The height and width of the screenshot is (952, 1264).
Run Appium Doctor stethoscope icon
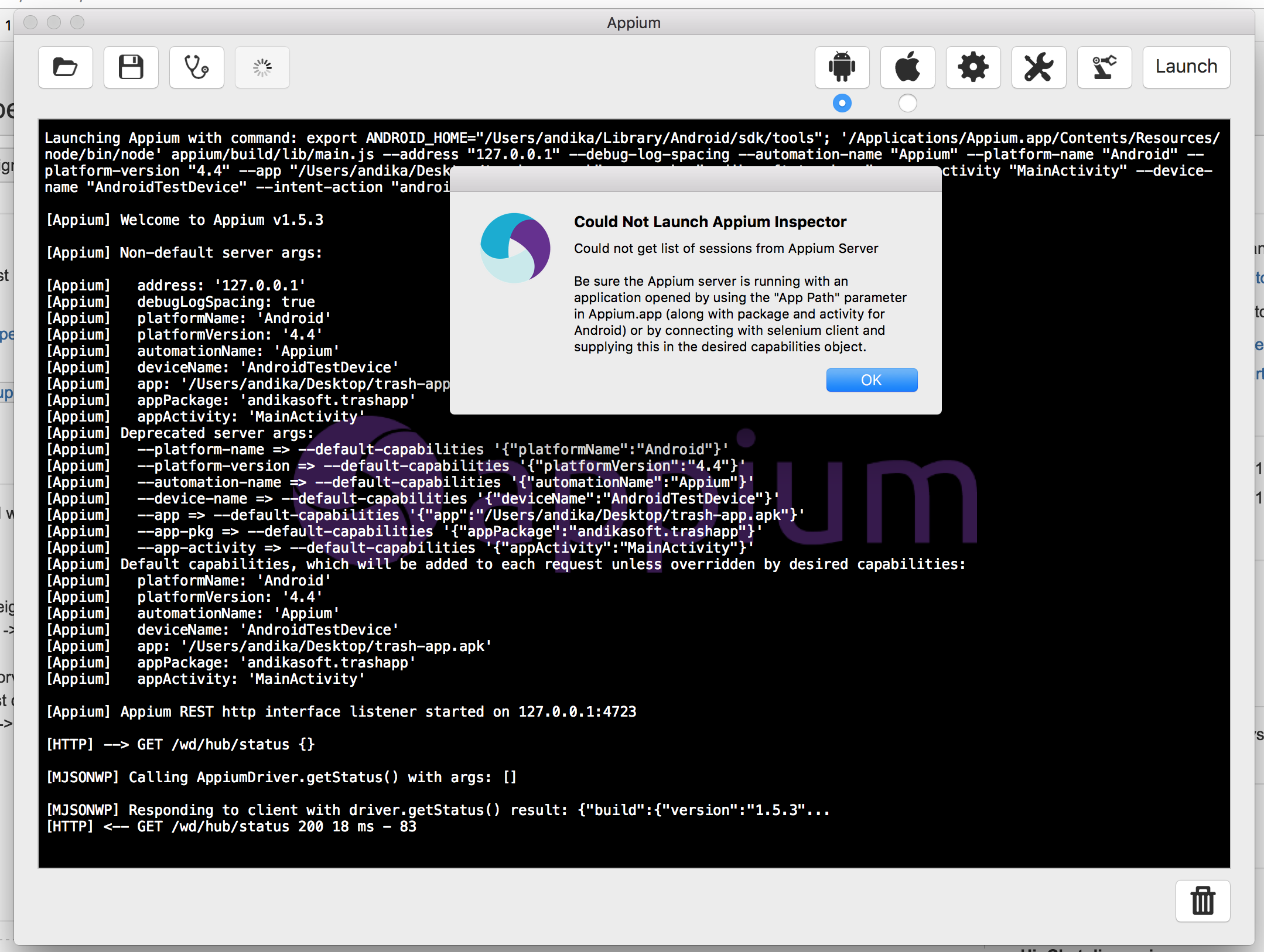196,67
